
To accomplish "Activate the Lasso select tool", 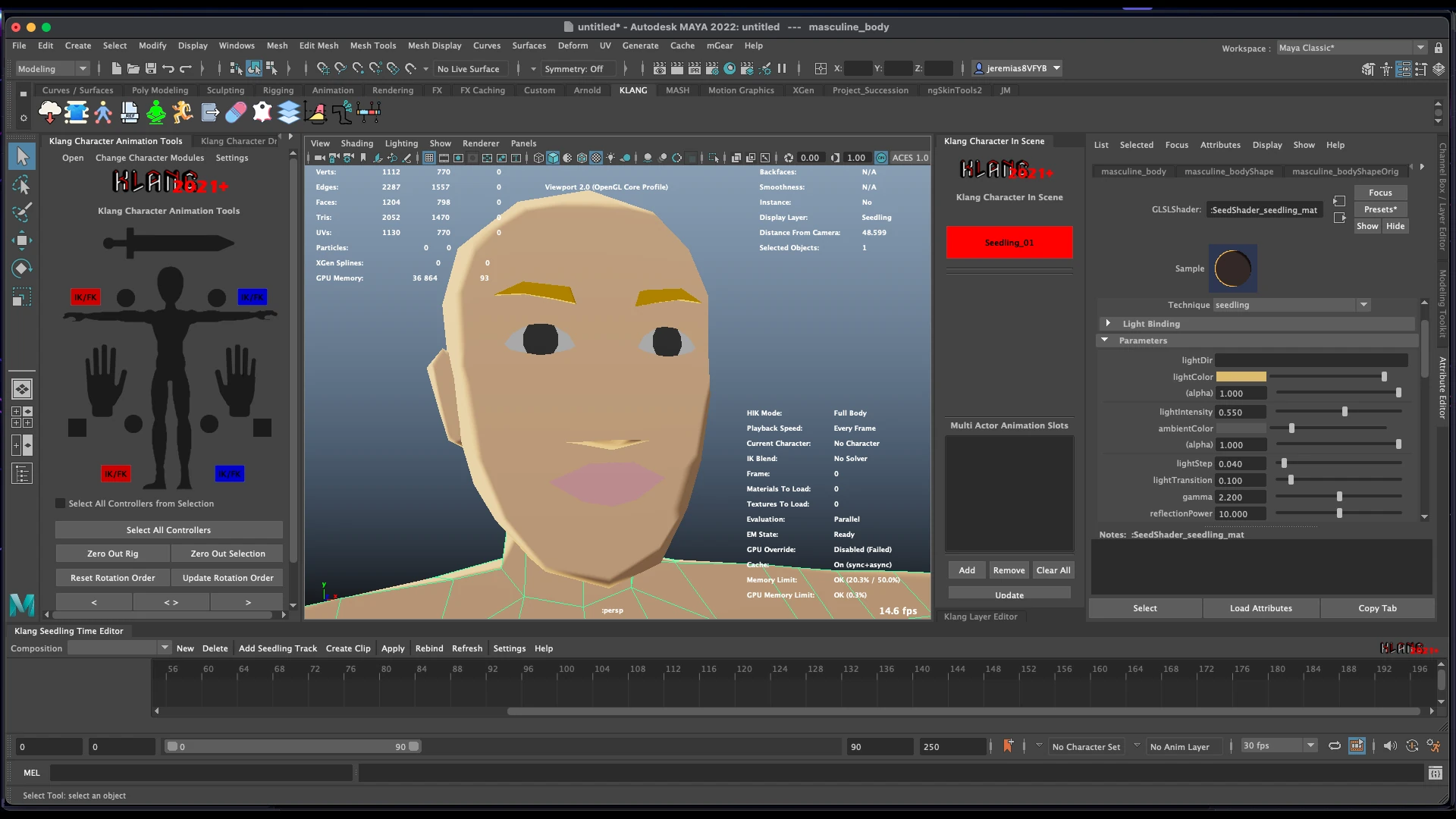I will click(x=22, y=185).
